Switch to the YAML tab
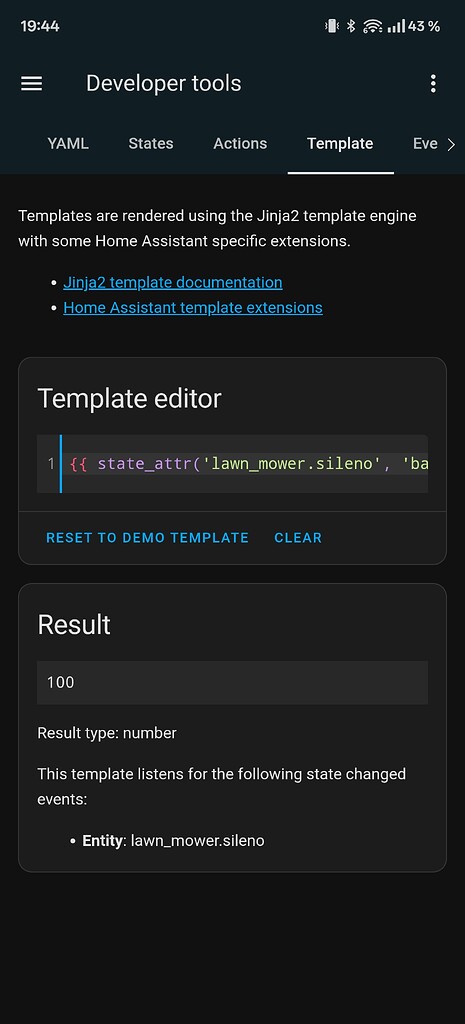 click(x=68, y=144)
